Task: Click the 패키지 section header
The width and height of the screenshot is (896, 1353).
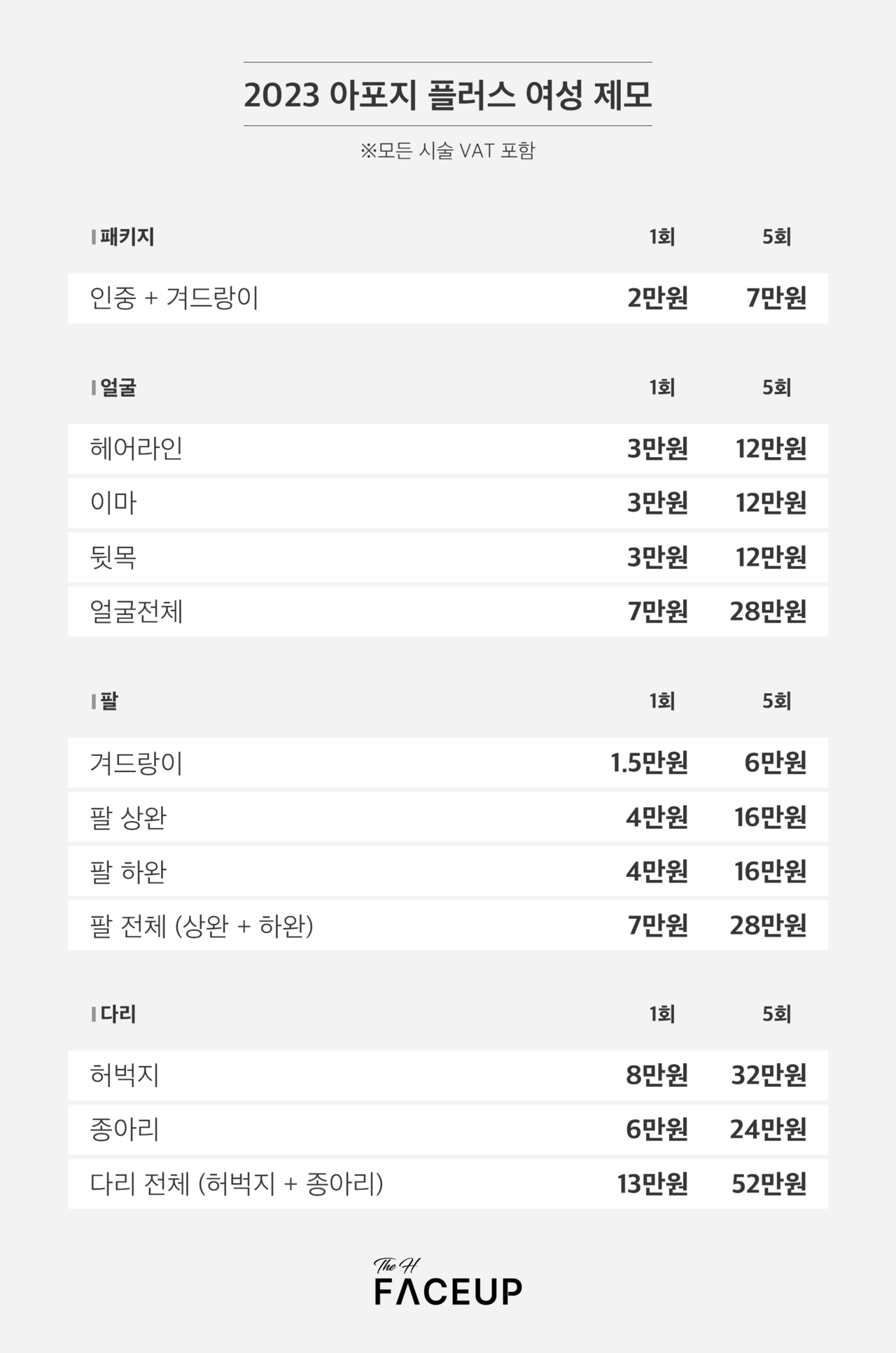Action: pos(123,237)
